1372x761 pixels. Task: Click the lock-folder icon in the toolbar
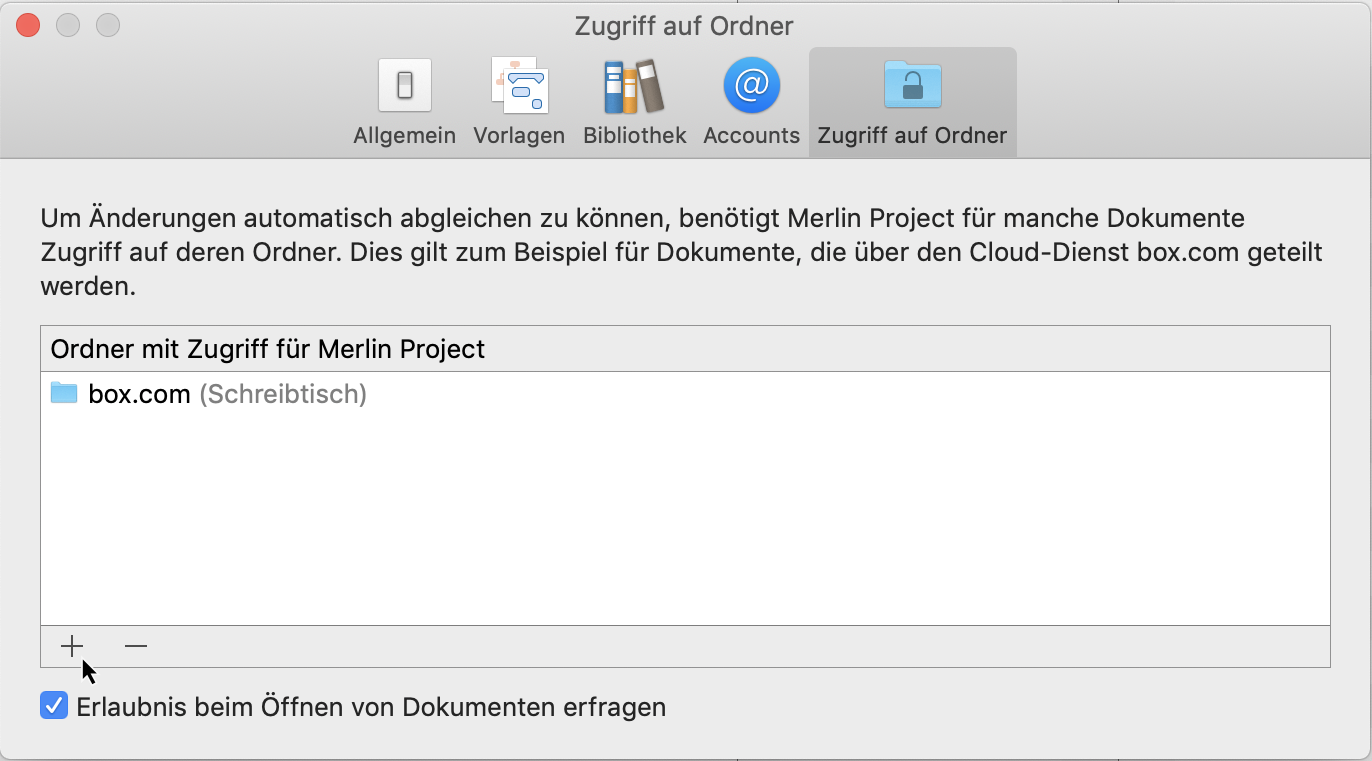911,86
